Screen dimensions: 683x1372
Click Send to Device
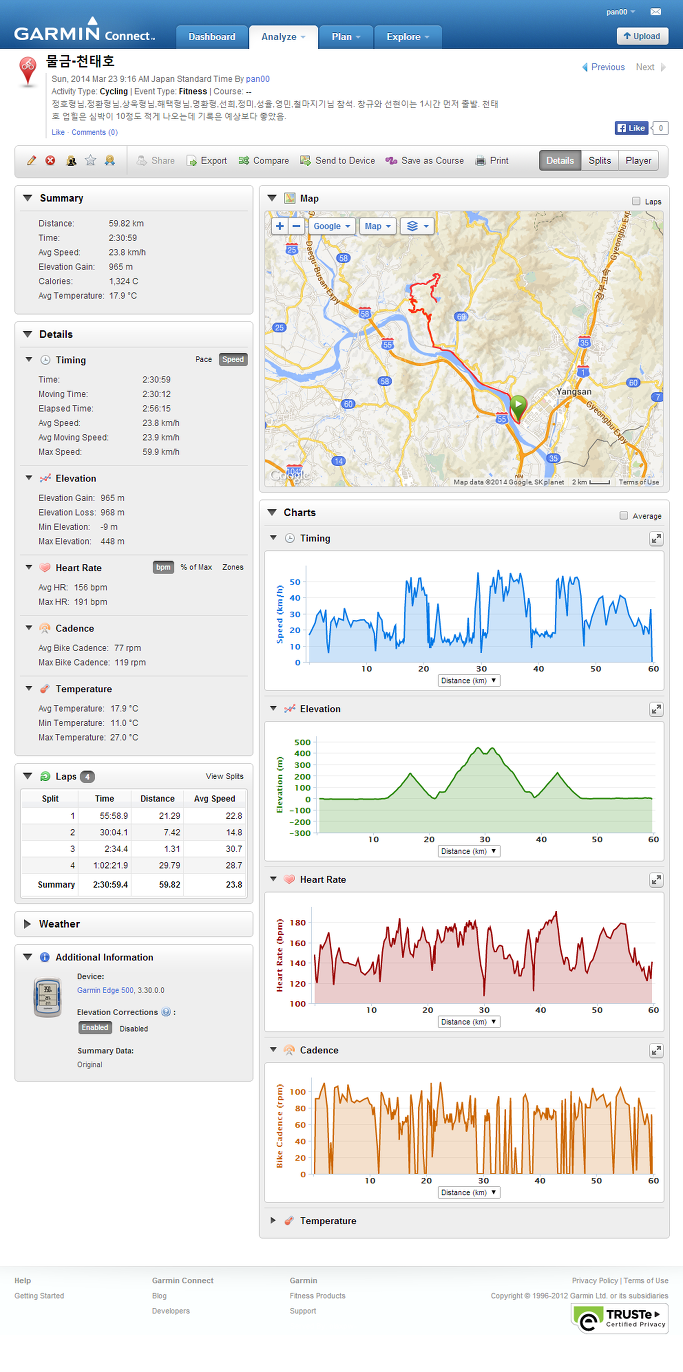pyautogui.click(x=337, y=161)
